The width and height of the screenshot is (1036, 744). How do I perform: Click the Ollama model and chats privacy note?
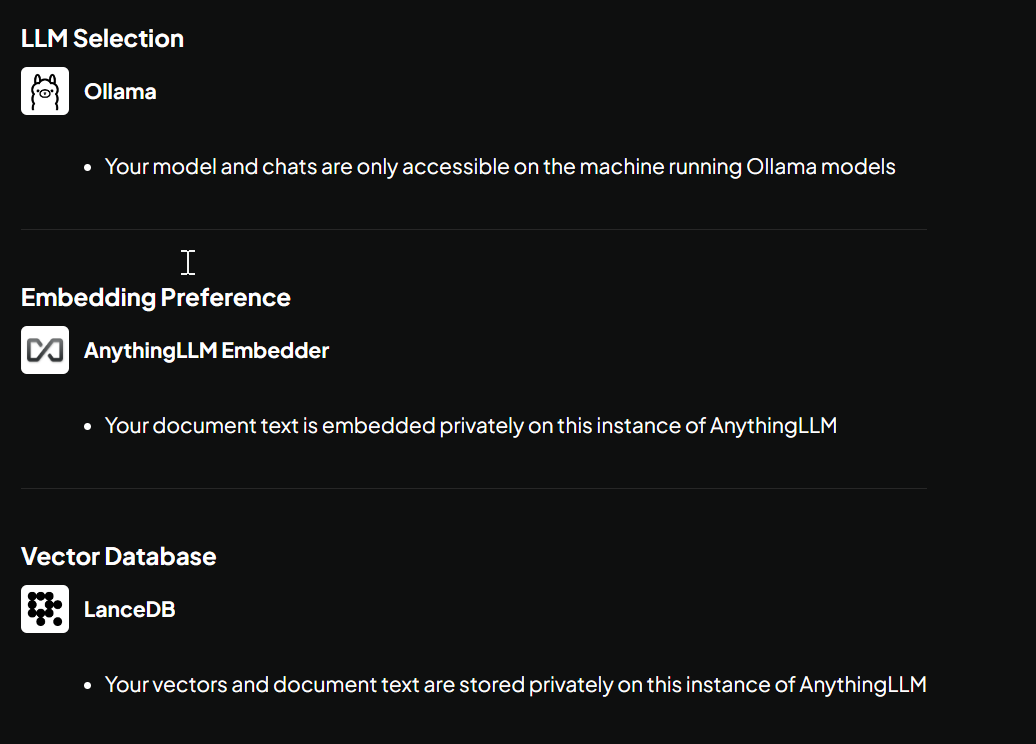coord(500,167)
